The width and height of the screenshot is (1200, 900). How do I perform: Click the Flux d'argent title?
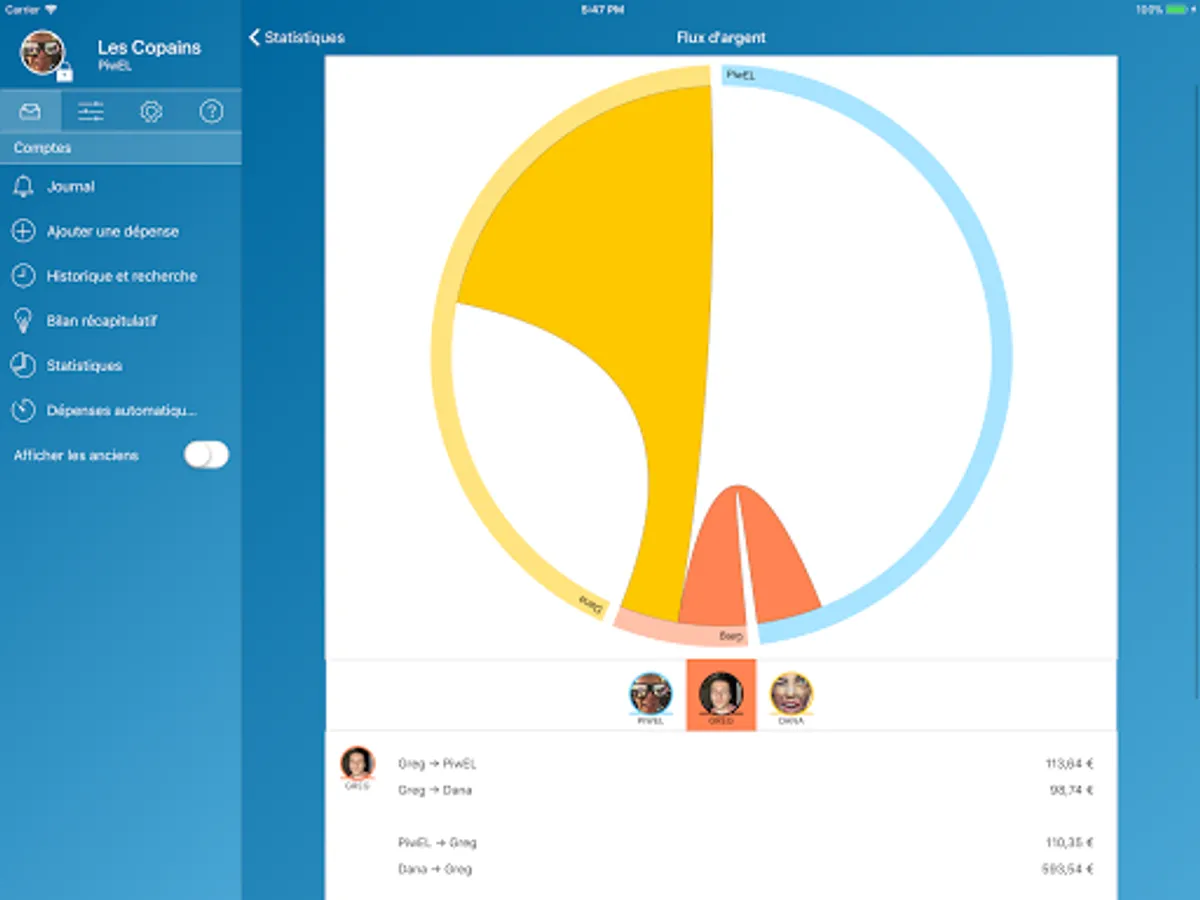[721, 38]
